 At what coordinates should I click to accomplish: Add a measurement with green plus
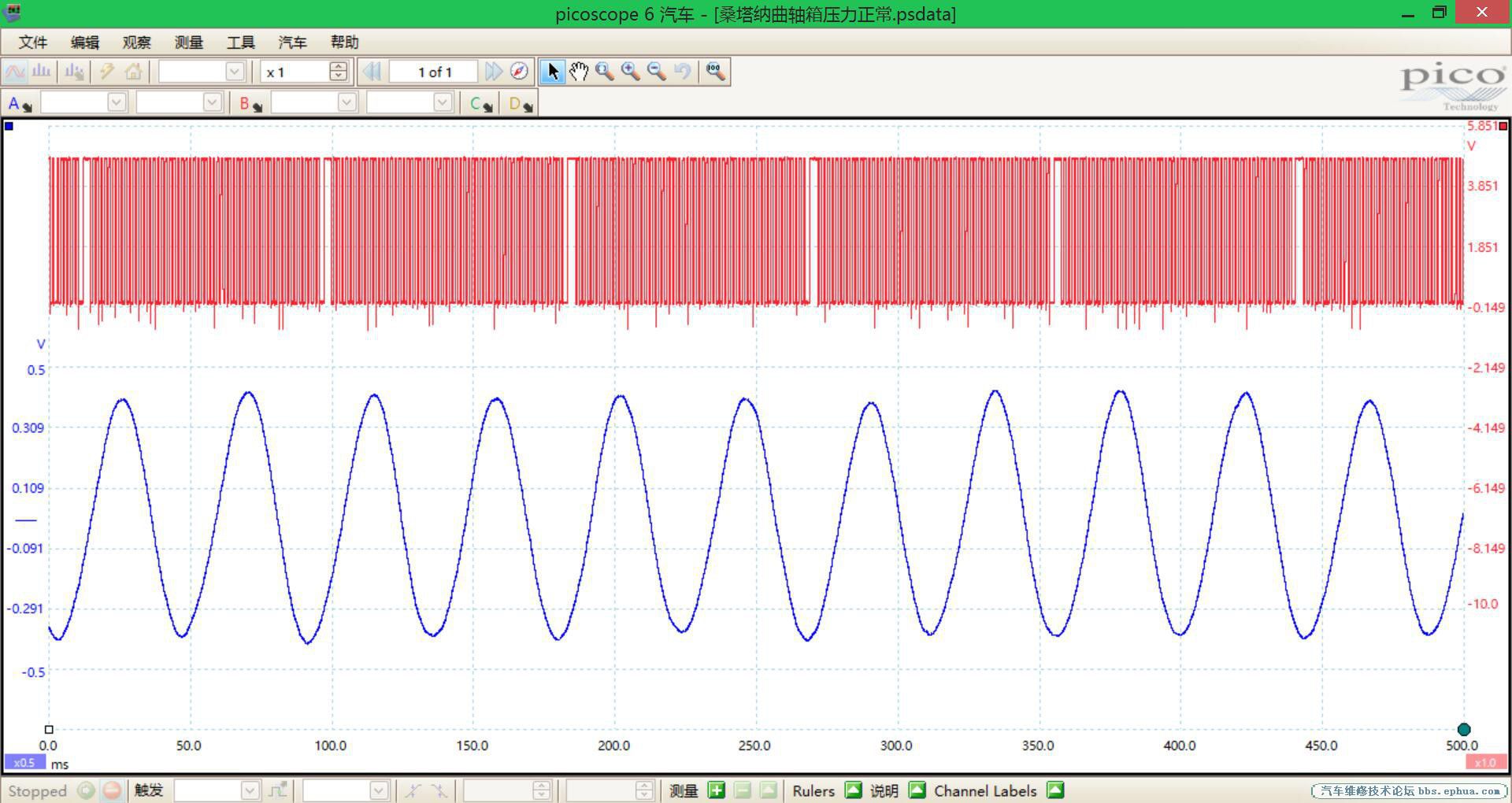[716, 790]
